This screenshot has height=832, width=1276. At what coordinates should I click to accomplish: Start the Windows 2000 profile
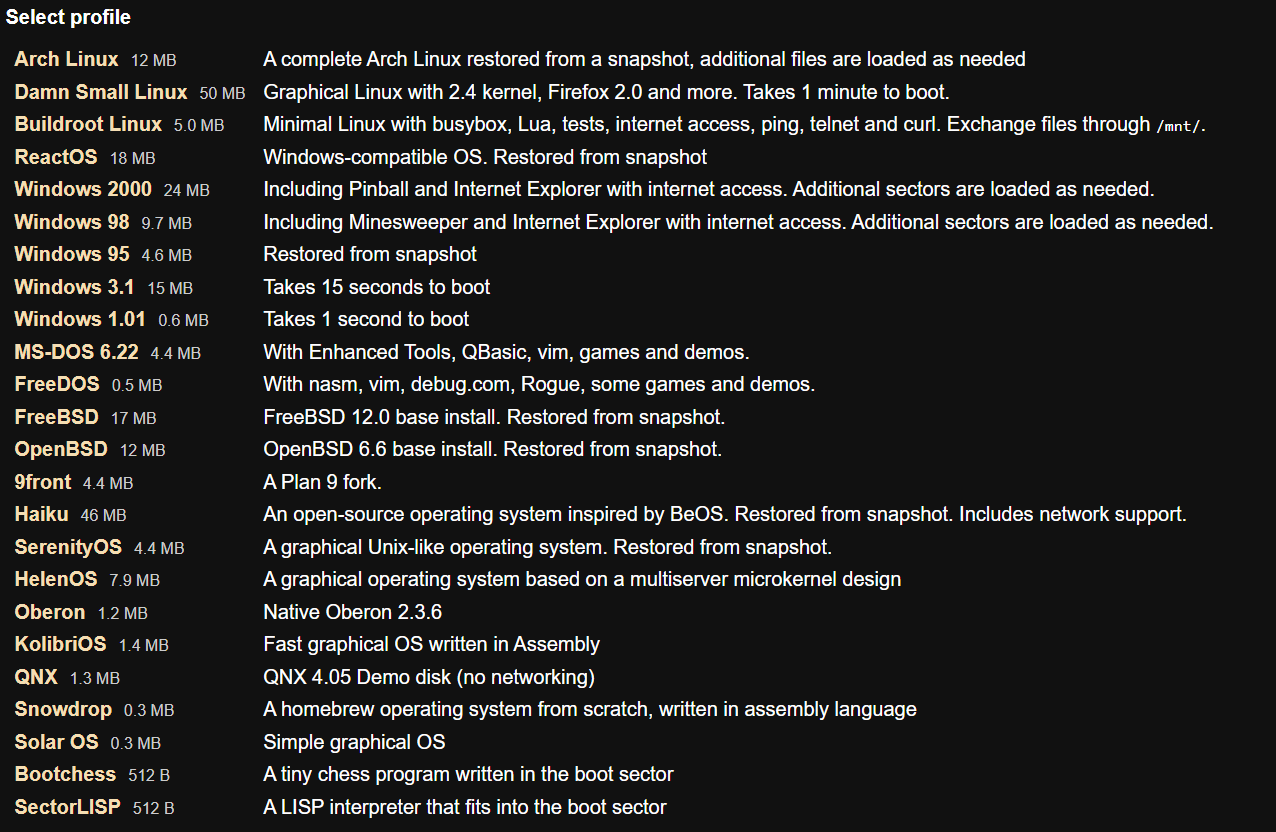83,189
